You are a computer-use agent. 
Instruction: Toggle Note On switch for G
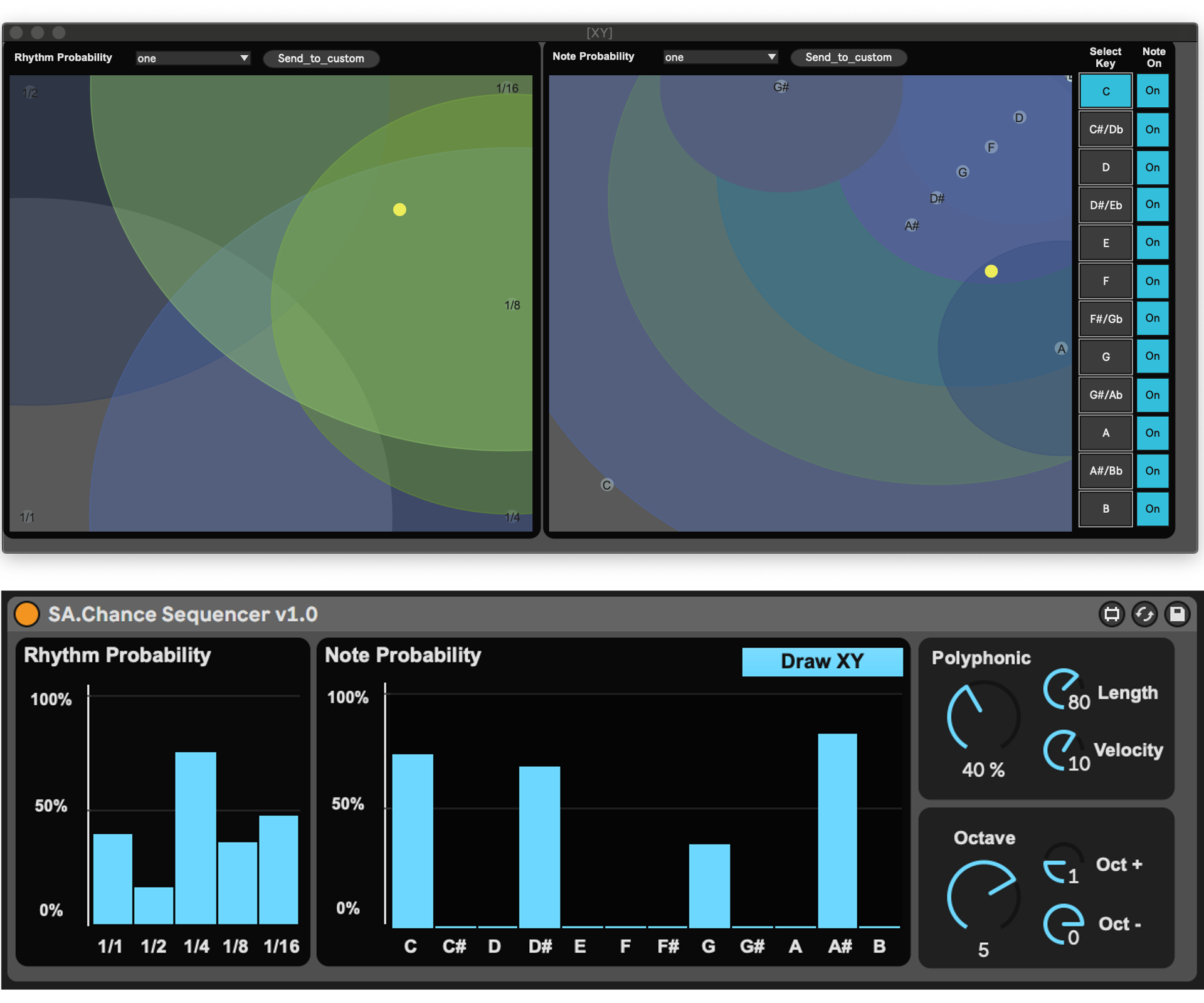tap(1152, 357)
